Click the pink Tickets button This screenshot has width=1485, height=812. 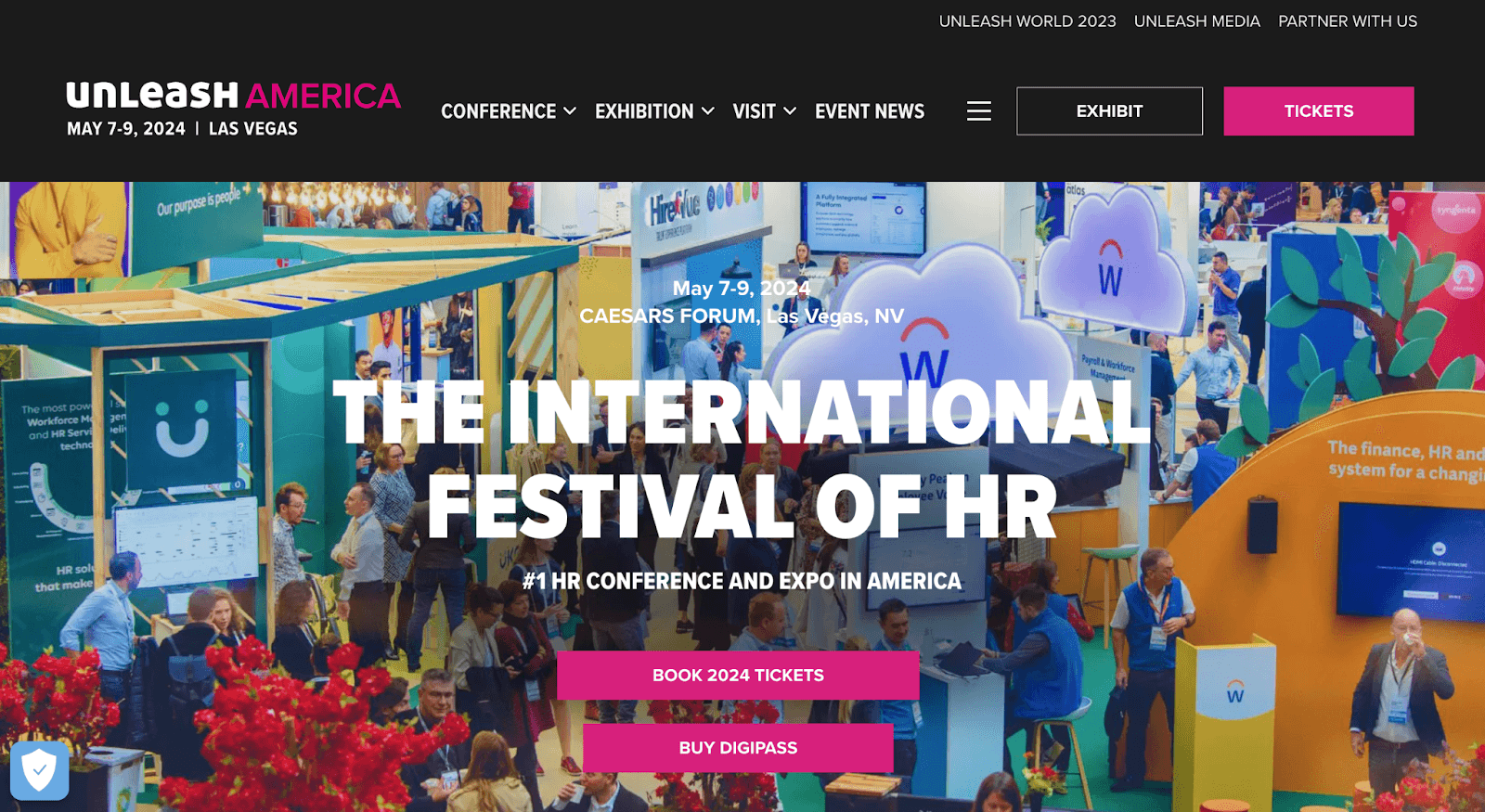pyautogui.click(x=1319, y=111)
